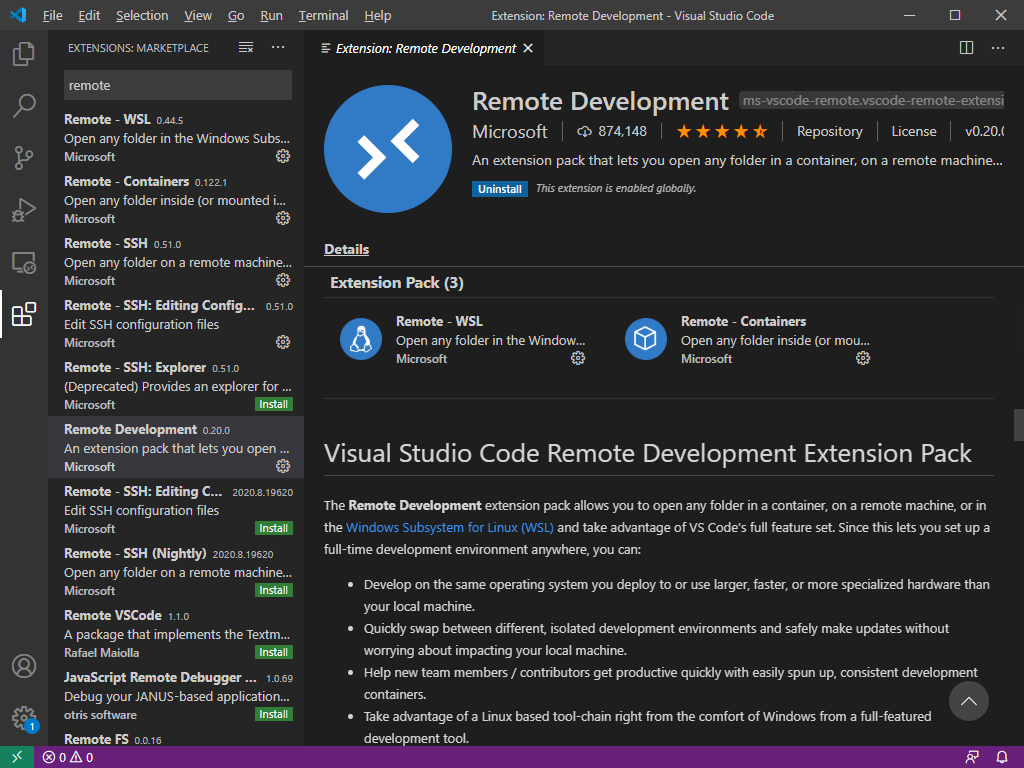Image resolution: width=1024 pixels, height=768 pixels.
Task: Select the Extensions view icon
Action: 24,314
